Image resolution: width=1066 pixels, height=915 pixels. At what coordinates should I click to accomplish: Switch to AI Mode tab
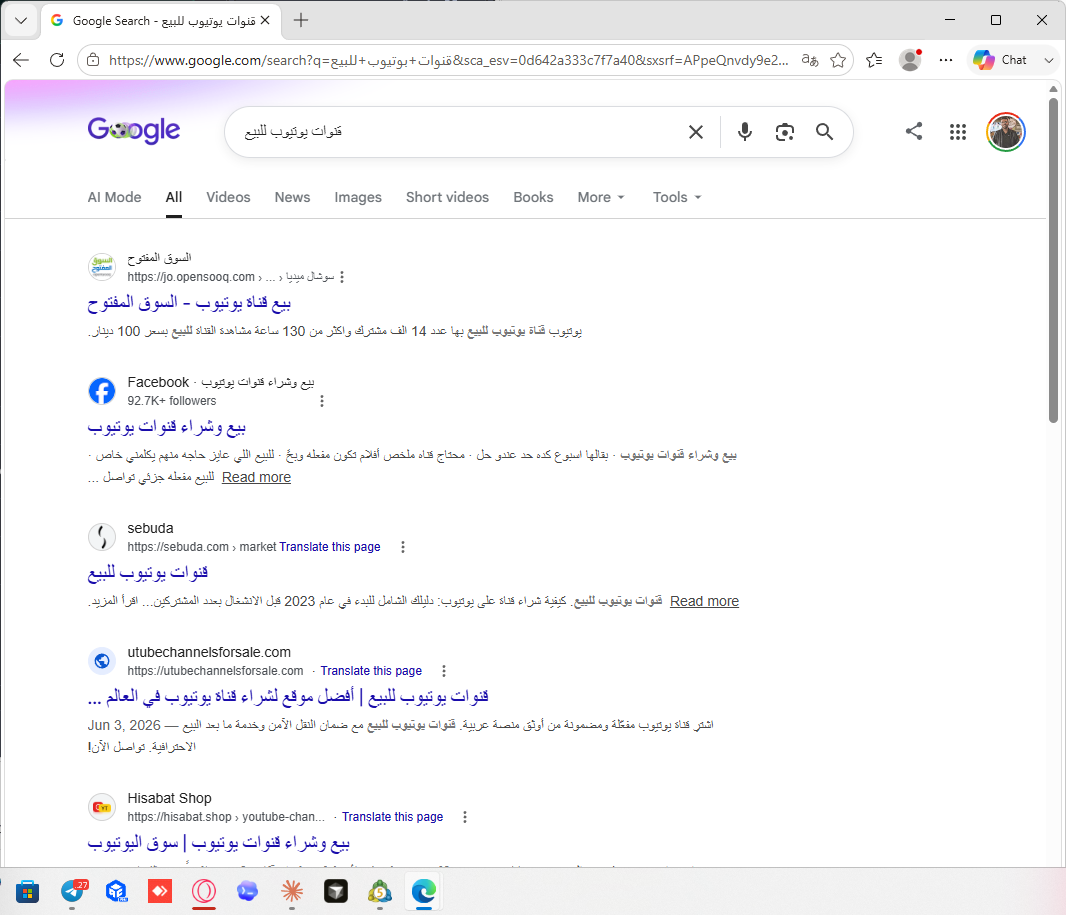click(x=114, y=197)
